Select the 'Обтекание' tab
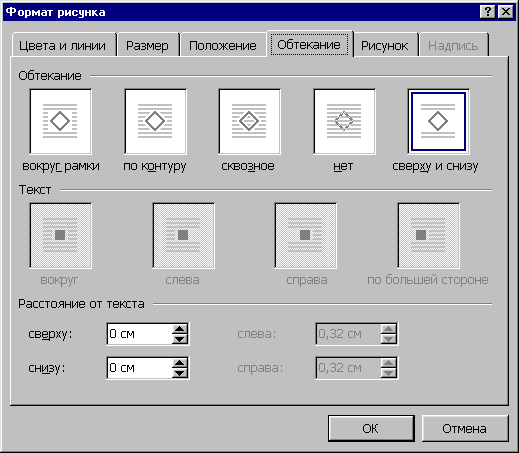The width and height of the screenshot is (519, 453). pyautogui.click(x=309, y=44)
